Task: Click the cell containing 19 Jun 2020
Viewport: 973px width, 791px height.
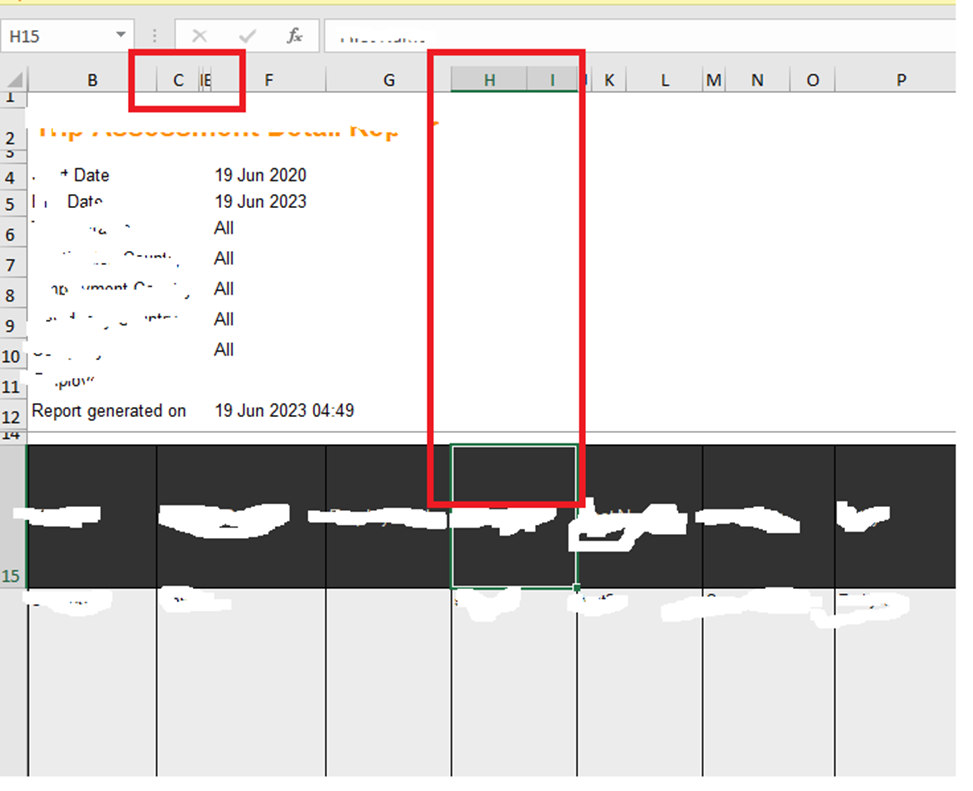Action: tap(261, 175)
